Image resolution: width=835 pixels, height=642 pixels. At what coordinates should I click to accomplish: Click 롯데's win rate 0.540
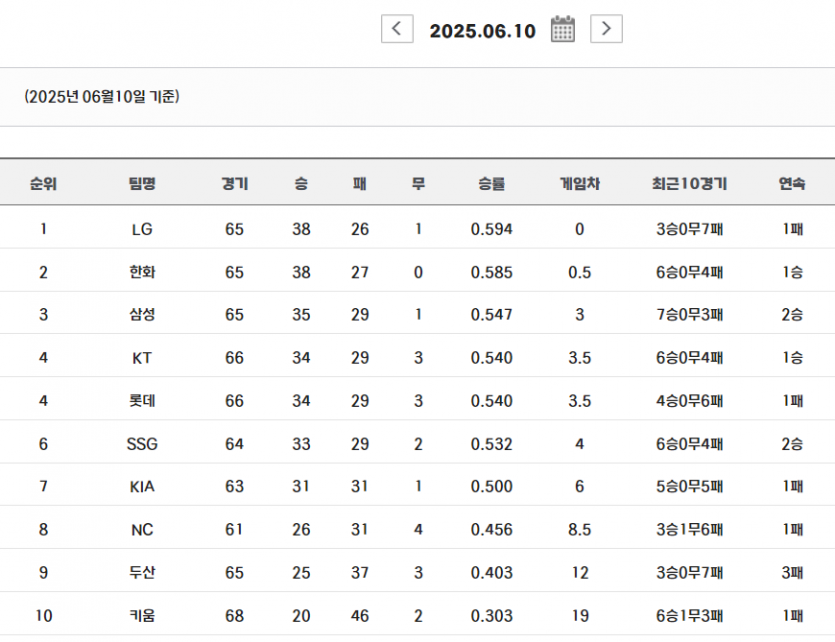(492, 401)
